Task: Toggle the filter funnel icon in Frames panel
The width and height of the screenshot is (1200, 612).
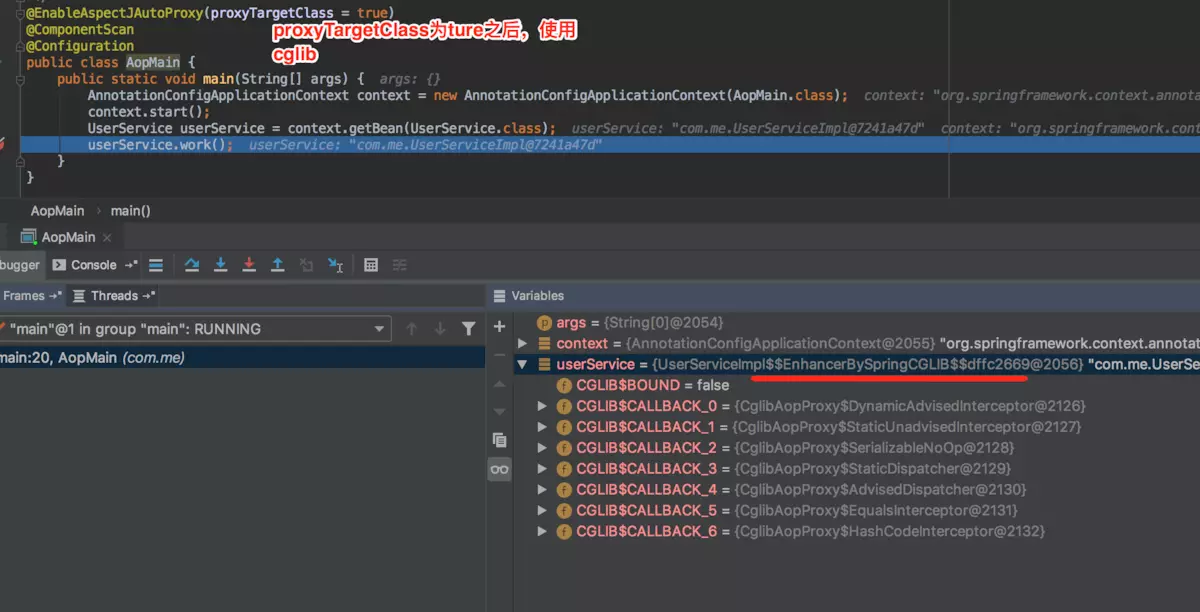Action: click(x=468, y=328)
